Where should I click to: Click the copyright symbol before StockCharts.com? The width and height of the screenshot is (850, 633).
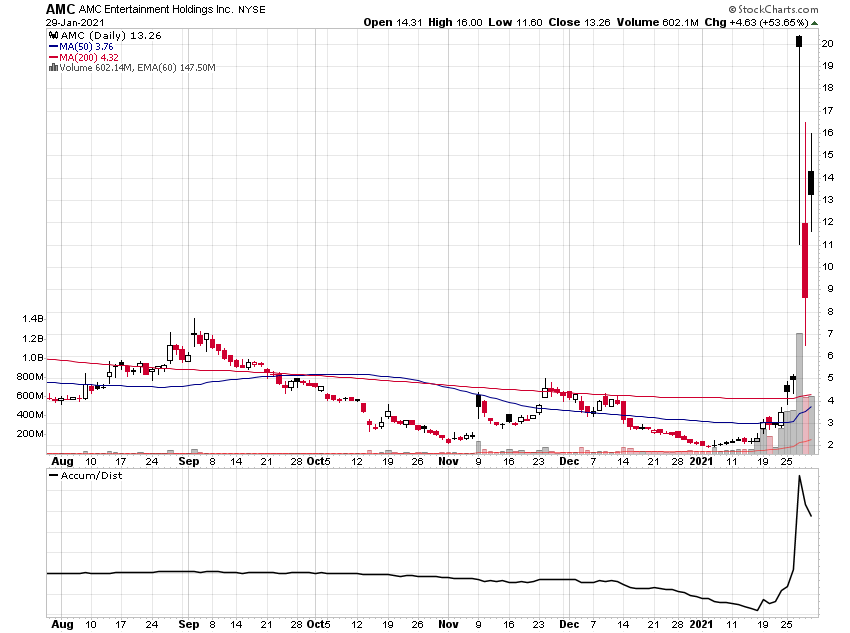pos(732,9)
